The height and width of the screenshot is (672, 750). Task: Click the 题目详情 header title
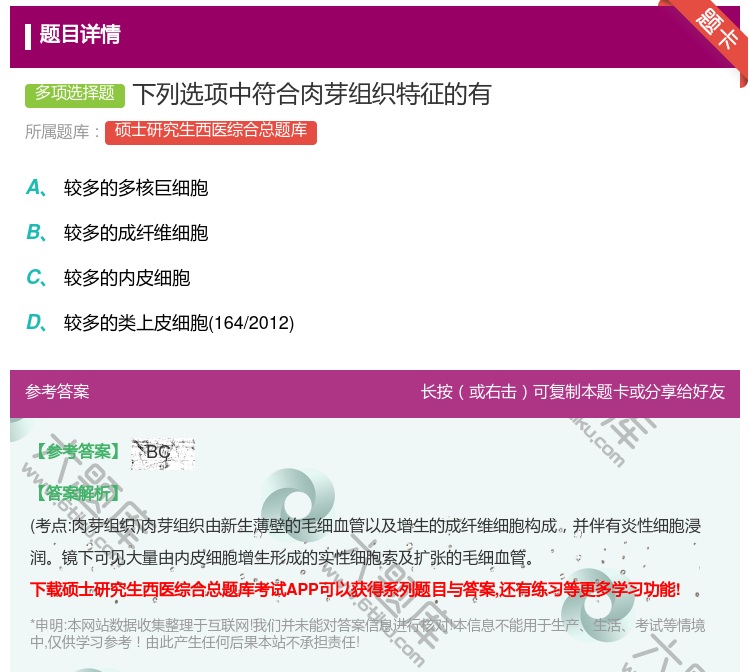(80, 34)
